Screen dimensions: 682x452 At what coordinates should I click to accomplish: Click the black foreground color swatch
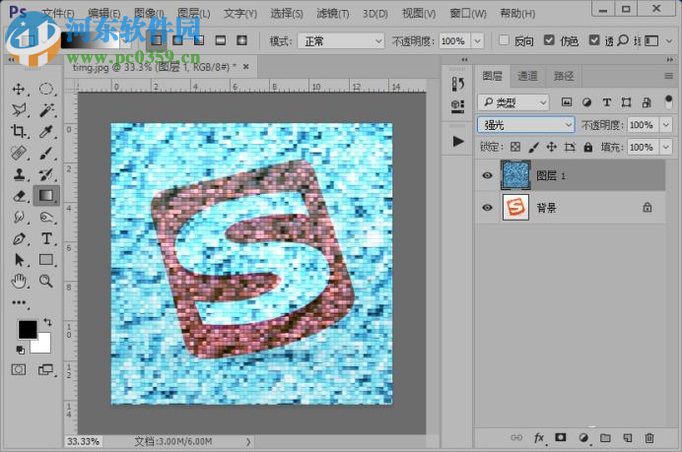(26, 329)
